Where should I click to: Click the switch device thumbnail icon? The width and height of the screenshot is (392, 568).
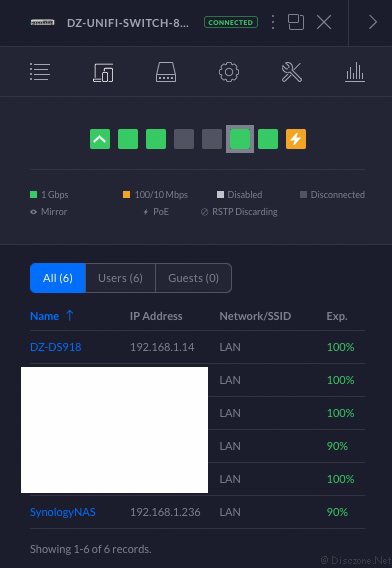(x=42, y=22)
